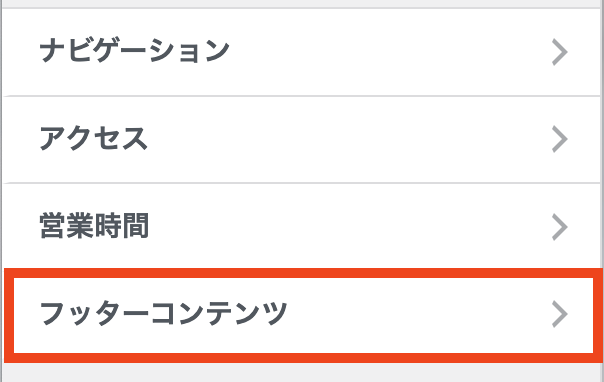Open the 営業時間 settings row
Viewport: 604px width, 382px height.
click(304, 226)
